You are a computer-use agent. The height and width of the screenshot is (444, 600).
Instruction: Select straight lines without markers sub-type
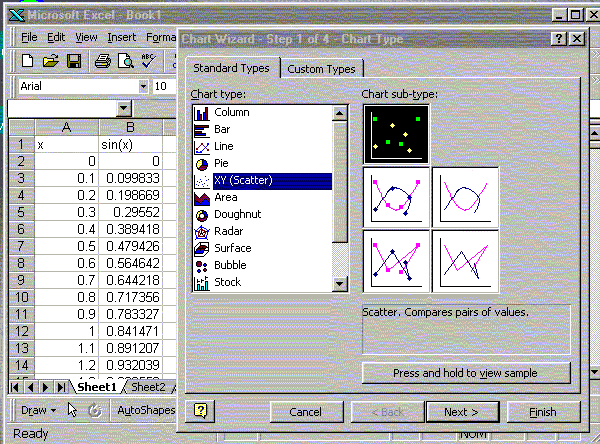pyautogui.click(x=465, y=261)
